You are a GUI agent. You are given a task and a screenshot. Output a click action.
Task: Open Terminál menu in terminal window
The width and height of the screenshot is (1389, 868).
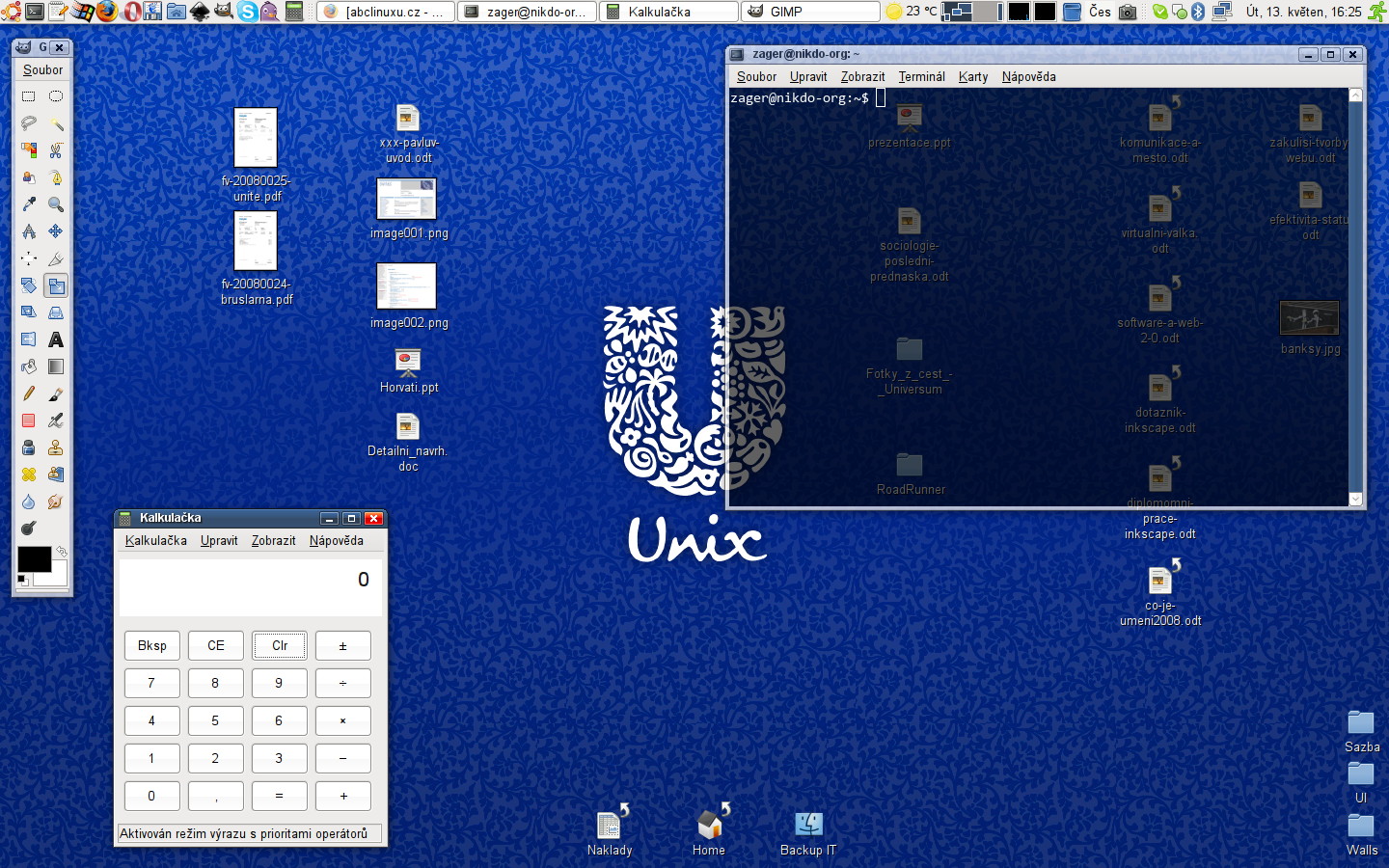coord(921,77)
